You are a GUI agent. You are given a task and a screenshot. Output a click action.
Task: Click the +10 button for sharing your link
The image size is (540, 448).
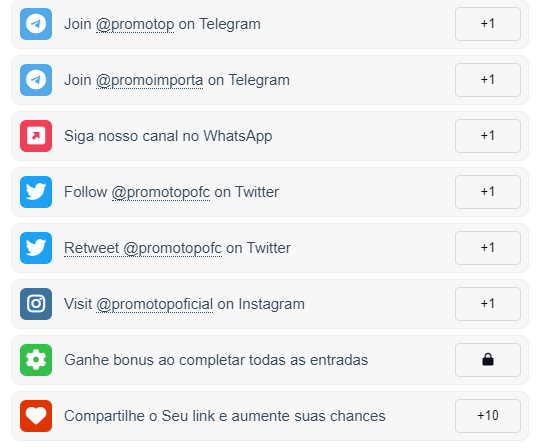tap(488, 416)
